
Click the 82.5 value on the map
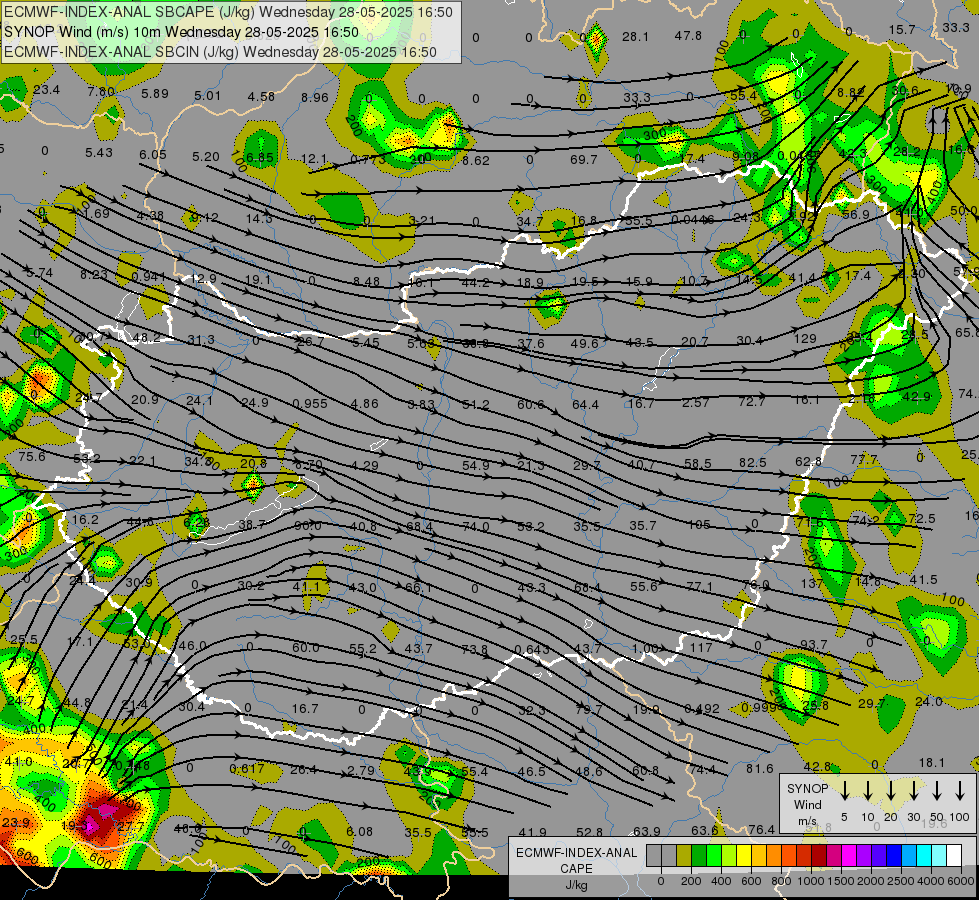[x=752, y=463]
